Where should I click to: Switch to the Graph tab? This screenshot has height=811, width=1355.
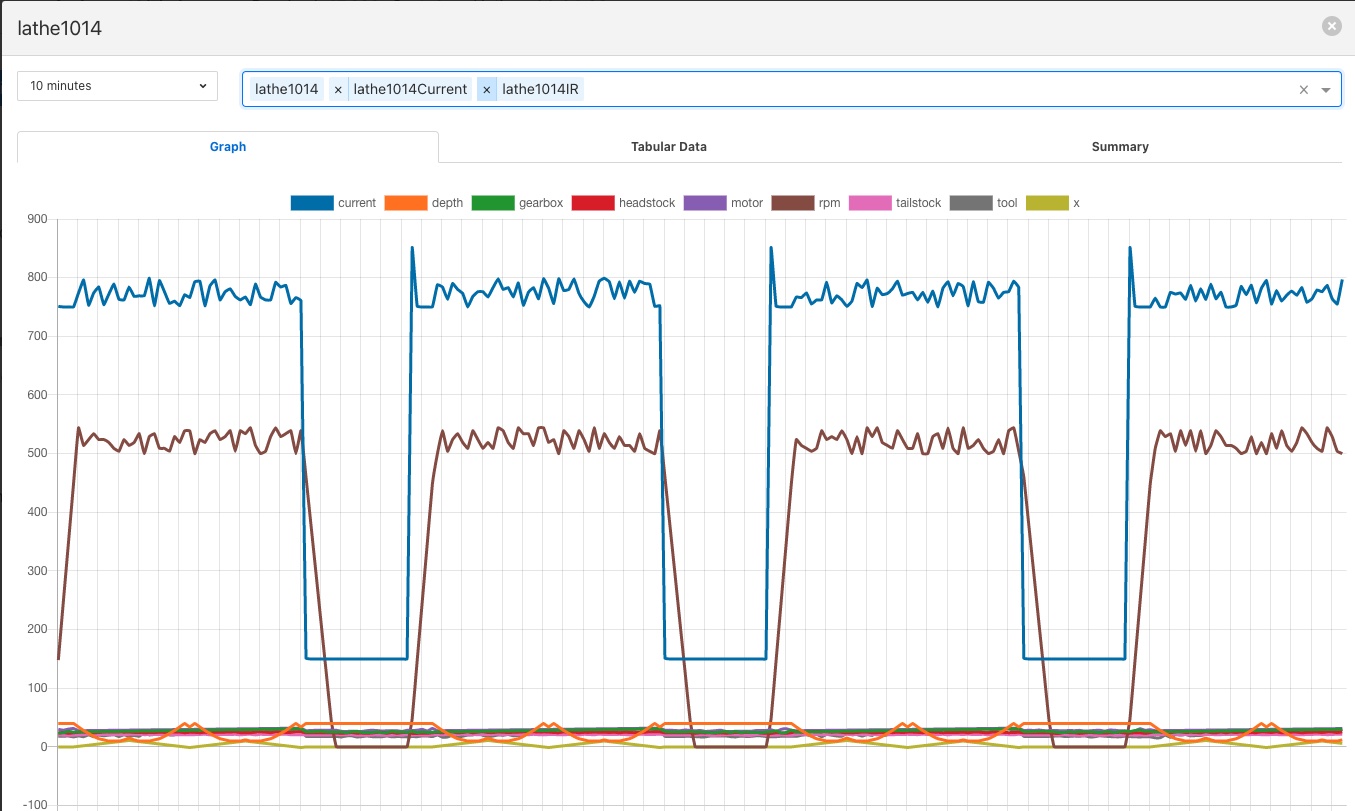(x=228, y=146)
